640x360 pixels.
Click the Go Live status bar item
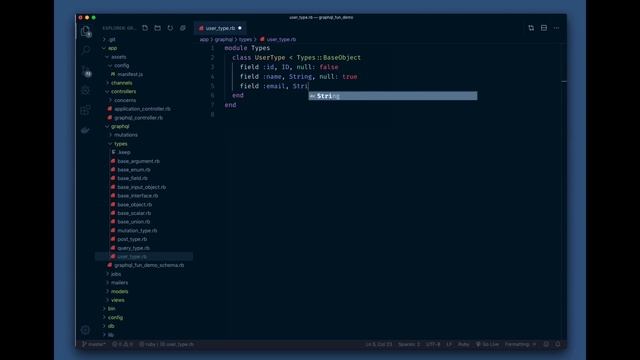(487, 344)
